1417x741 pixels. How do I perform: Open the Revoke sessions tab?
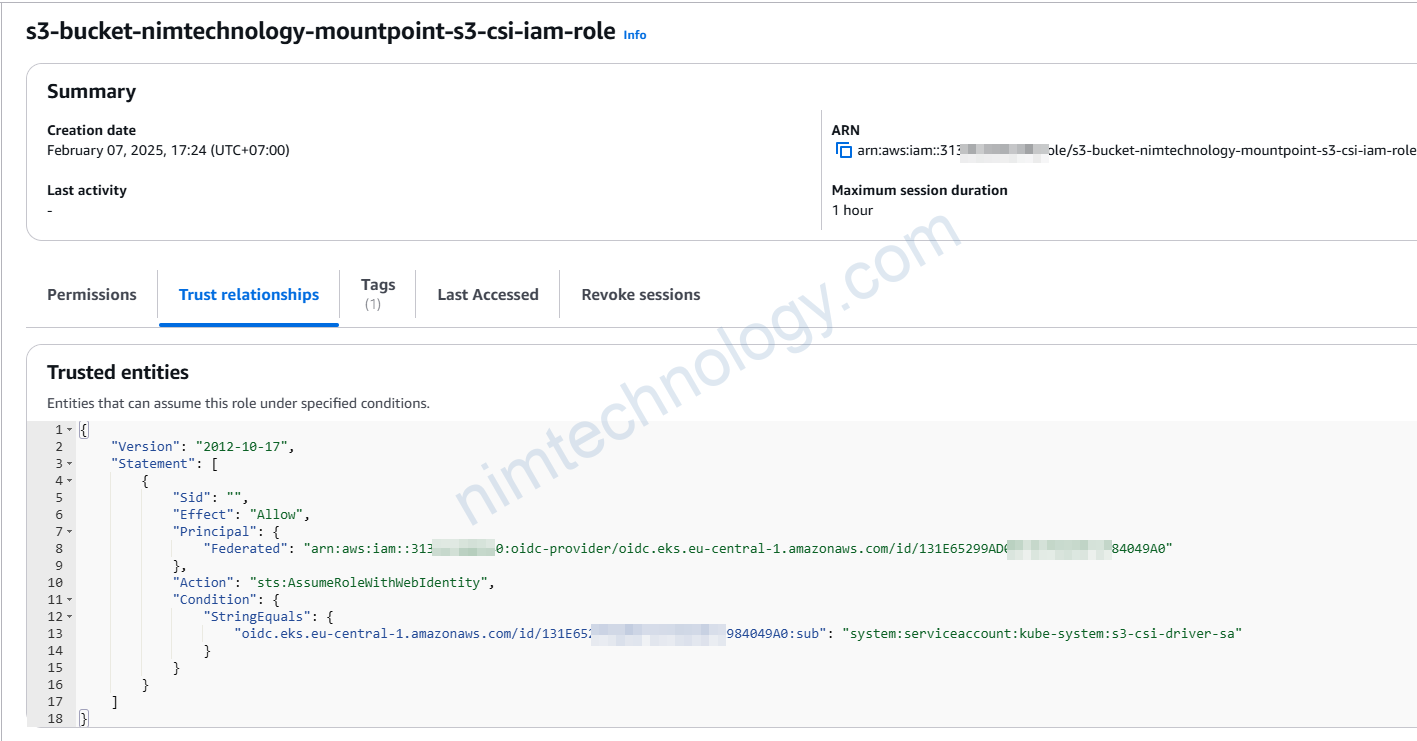pyautogui.click(x=641, y=295)
